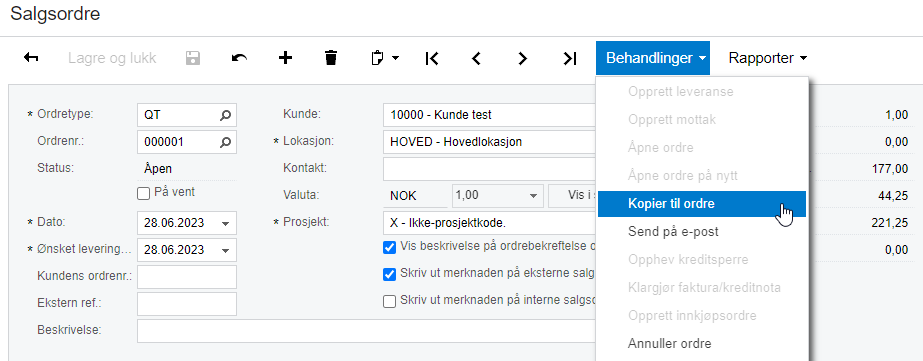Image resolution: width=923 pixels, height=361 pixels.
Task: Go to first record icon
Action: [432, 58]
